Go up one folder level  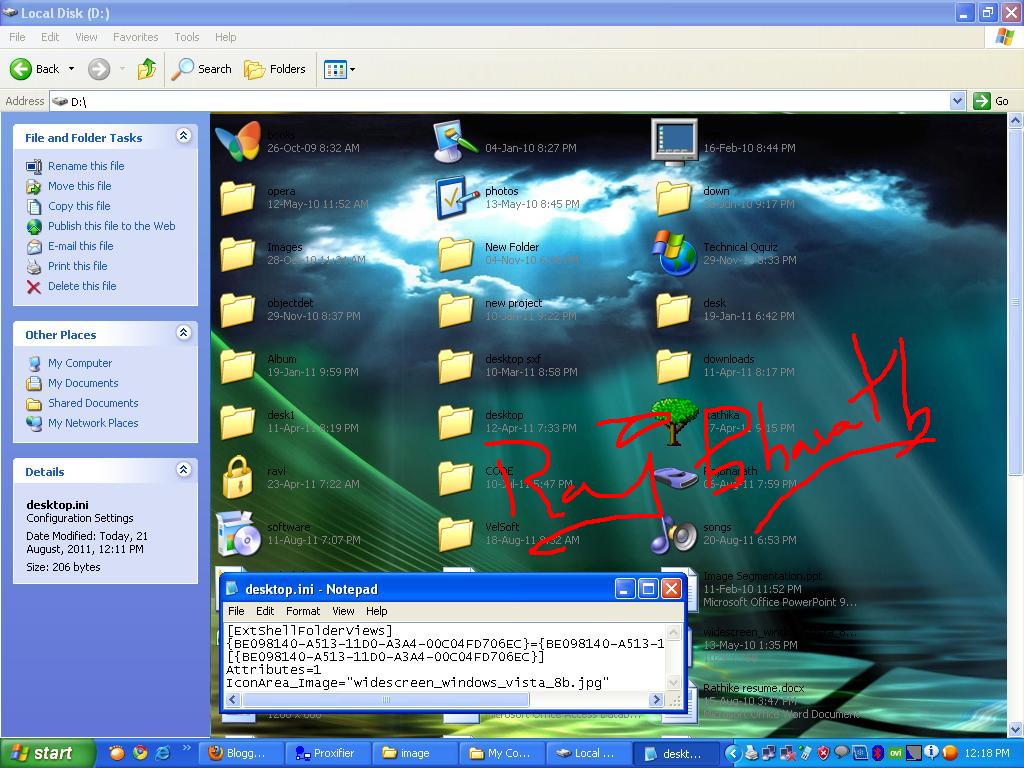click(146, 69)
